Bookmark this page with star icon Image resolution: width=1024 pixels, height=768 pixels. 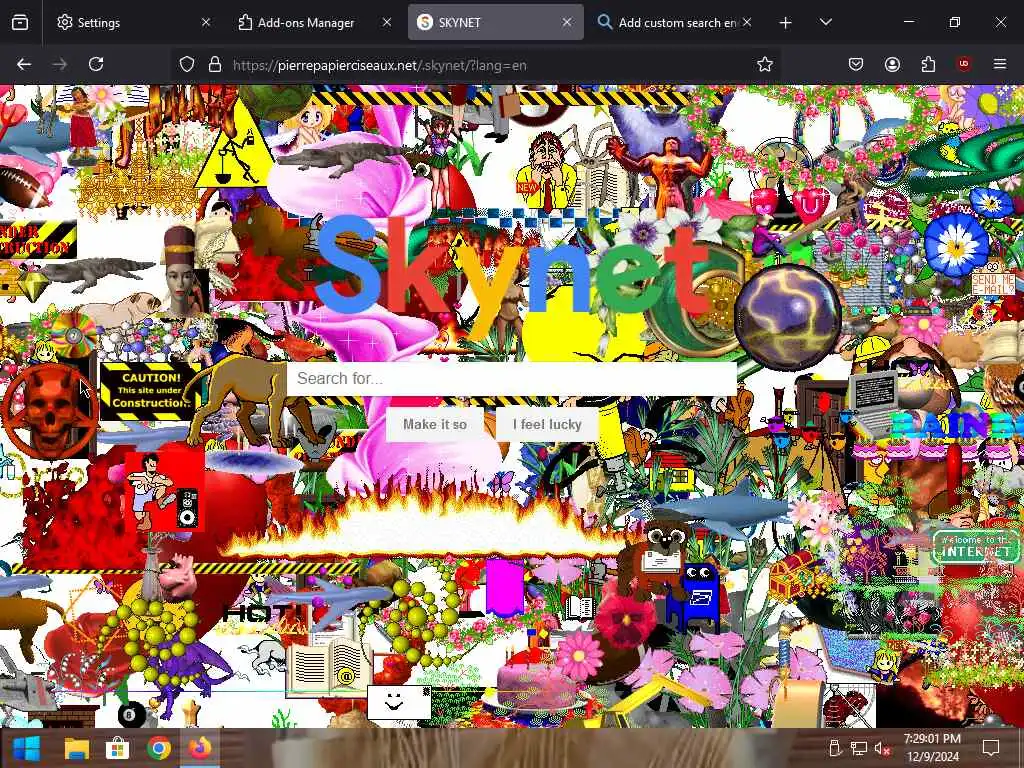point(765,64)
